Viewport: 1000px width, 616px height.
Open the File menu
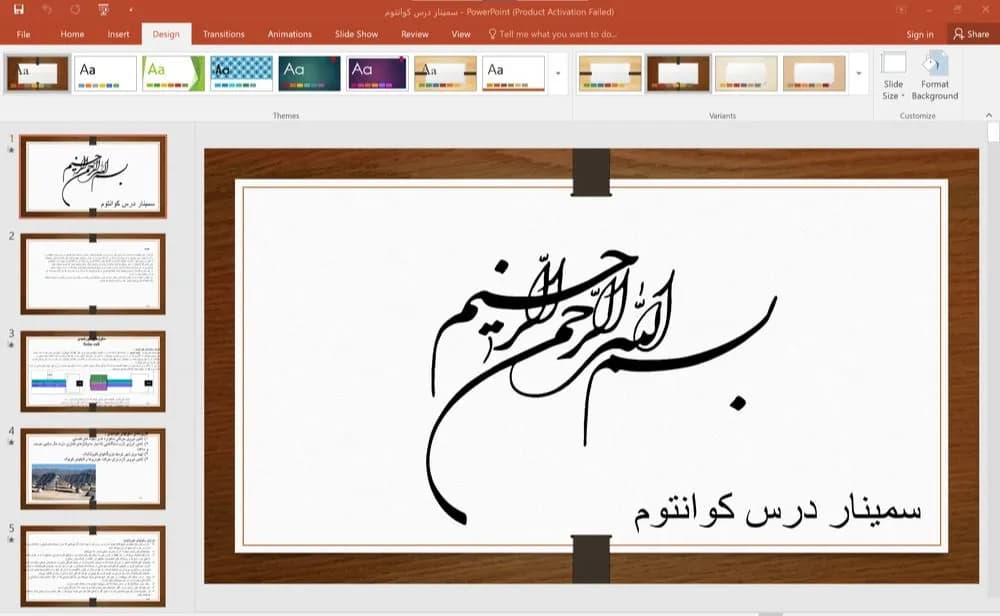pos(24,34)
